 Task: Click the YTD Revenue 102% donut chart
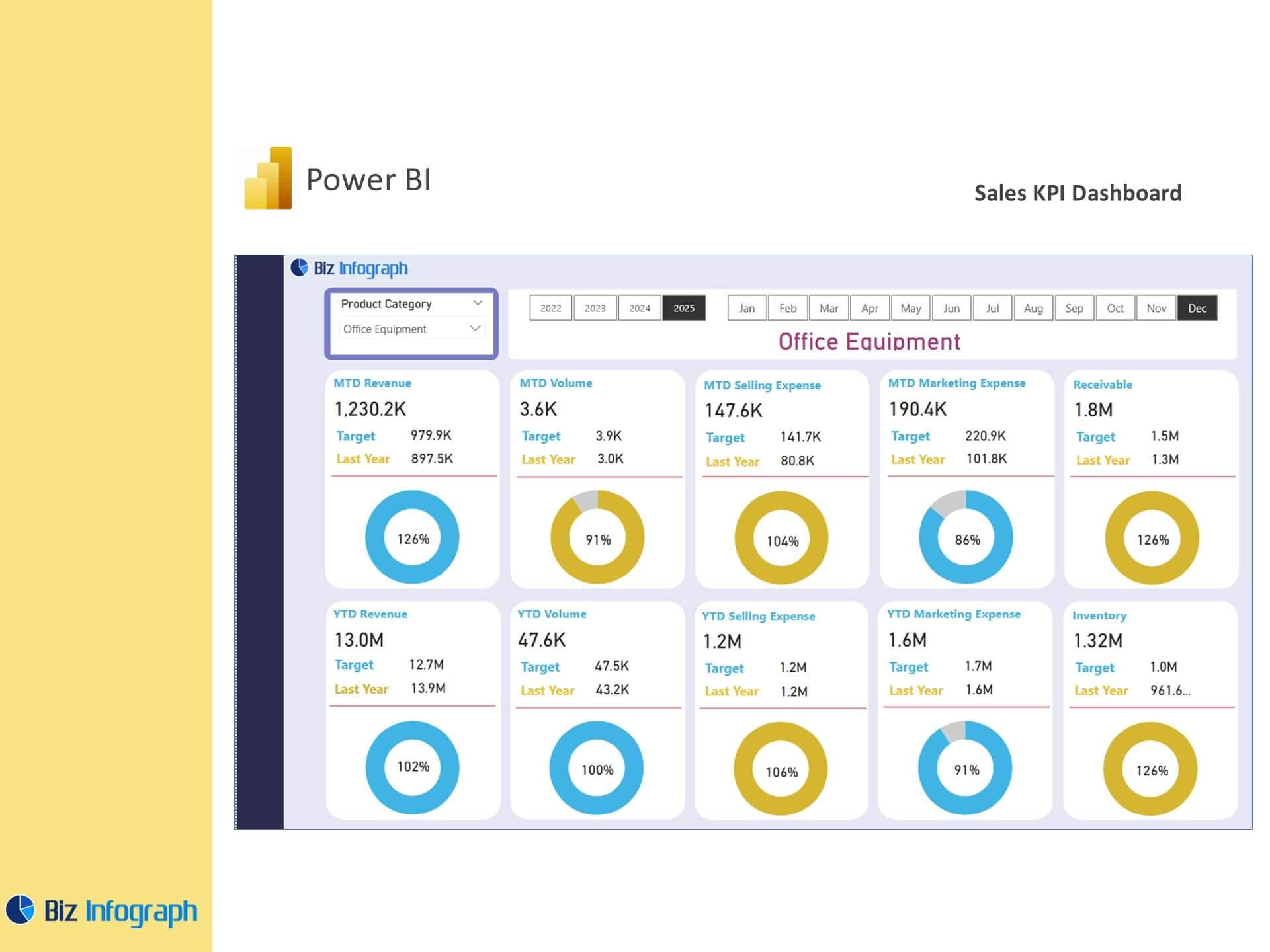[x=412, y=768]
